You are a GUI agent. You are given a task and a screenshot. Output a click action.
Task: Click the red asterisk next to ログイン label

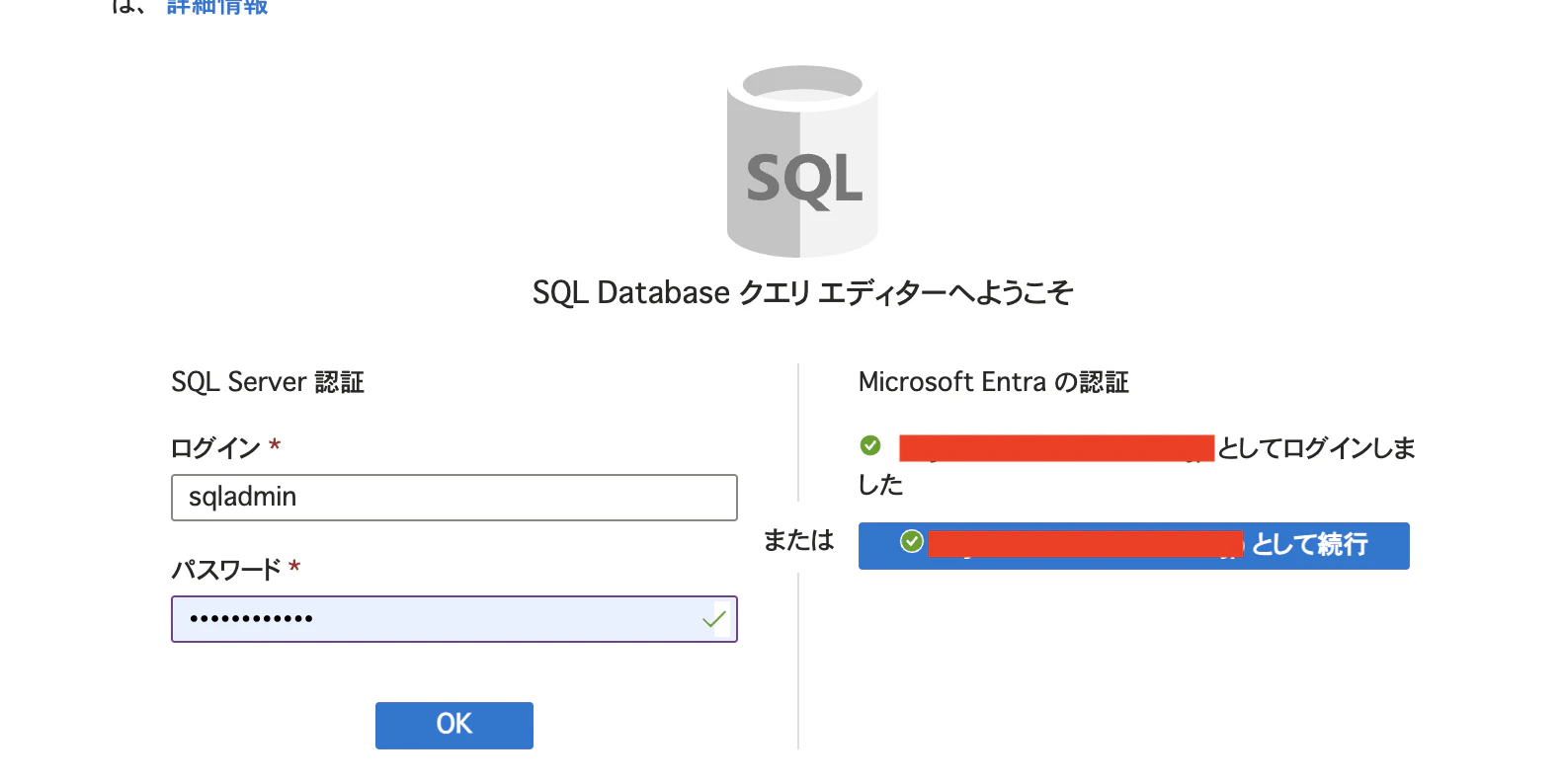(x=273, y=446)
